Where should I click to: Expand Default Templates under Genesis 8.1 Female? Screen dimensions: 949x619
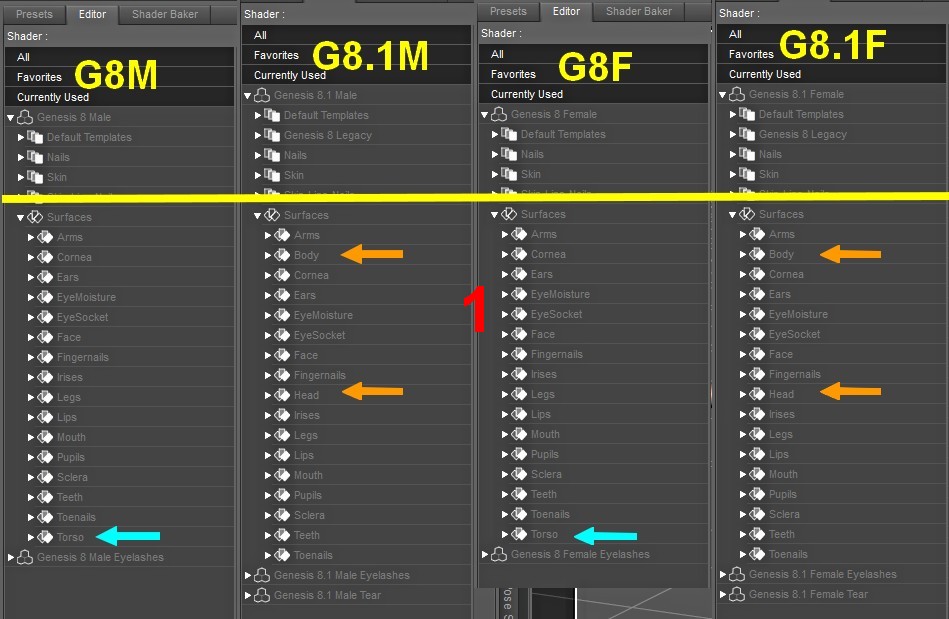point(732,114)
